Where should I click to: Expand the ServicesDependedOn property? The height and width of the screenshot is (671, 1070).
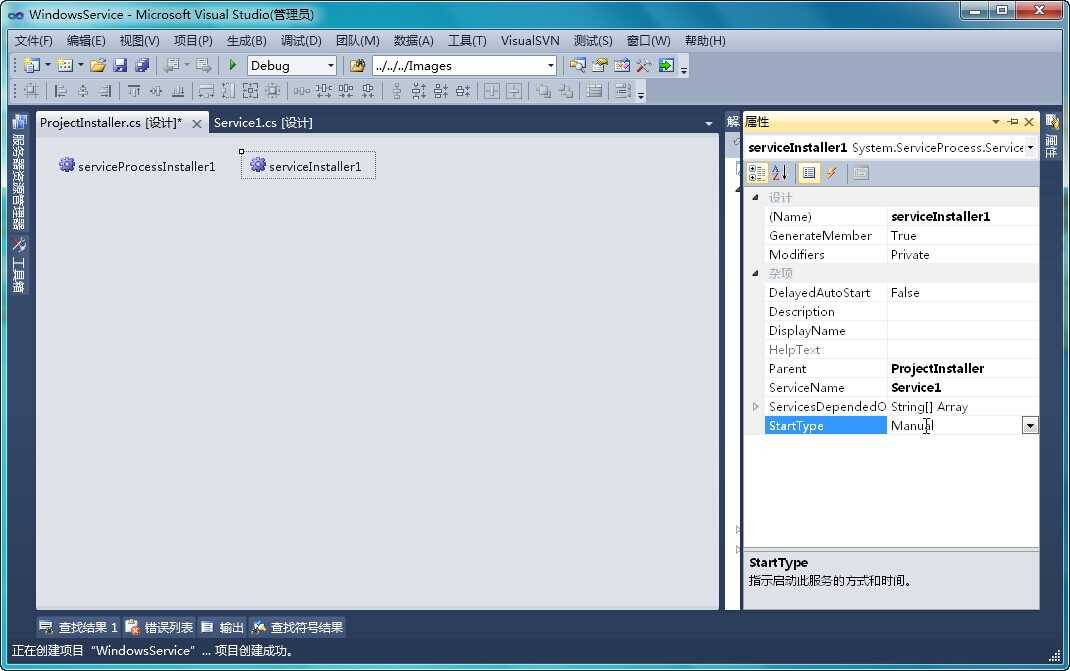coord(755,407)
